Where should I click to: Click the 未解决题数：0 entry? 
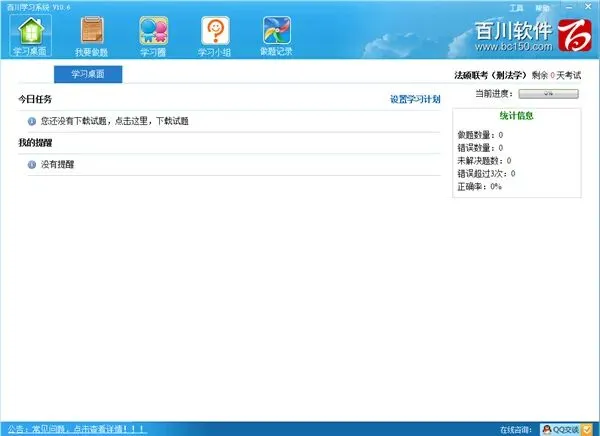(484, 161)
